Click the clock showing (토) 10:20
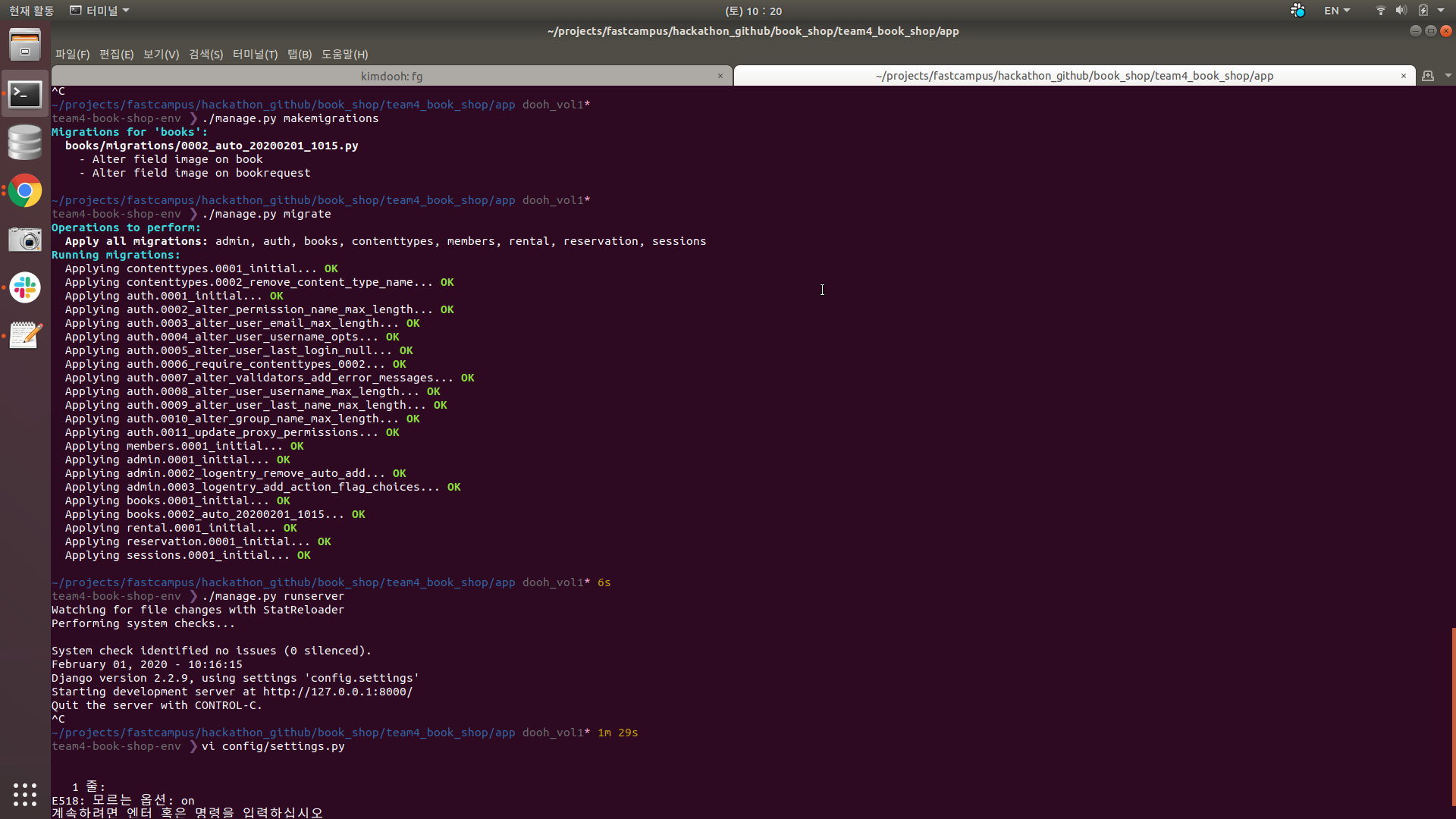 753,11
